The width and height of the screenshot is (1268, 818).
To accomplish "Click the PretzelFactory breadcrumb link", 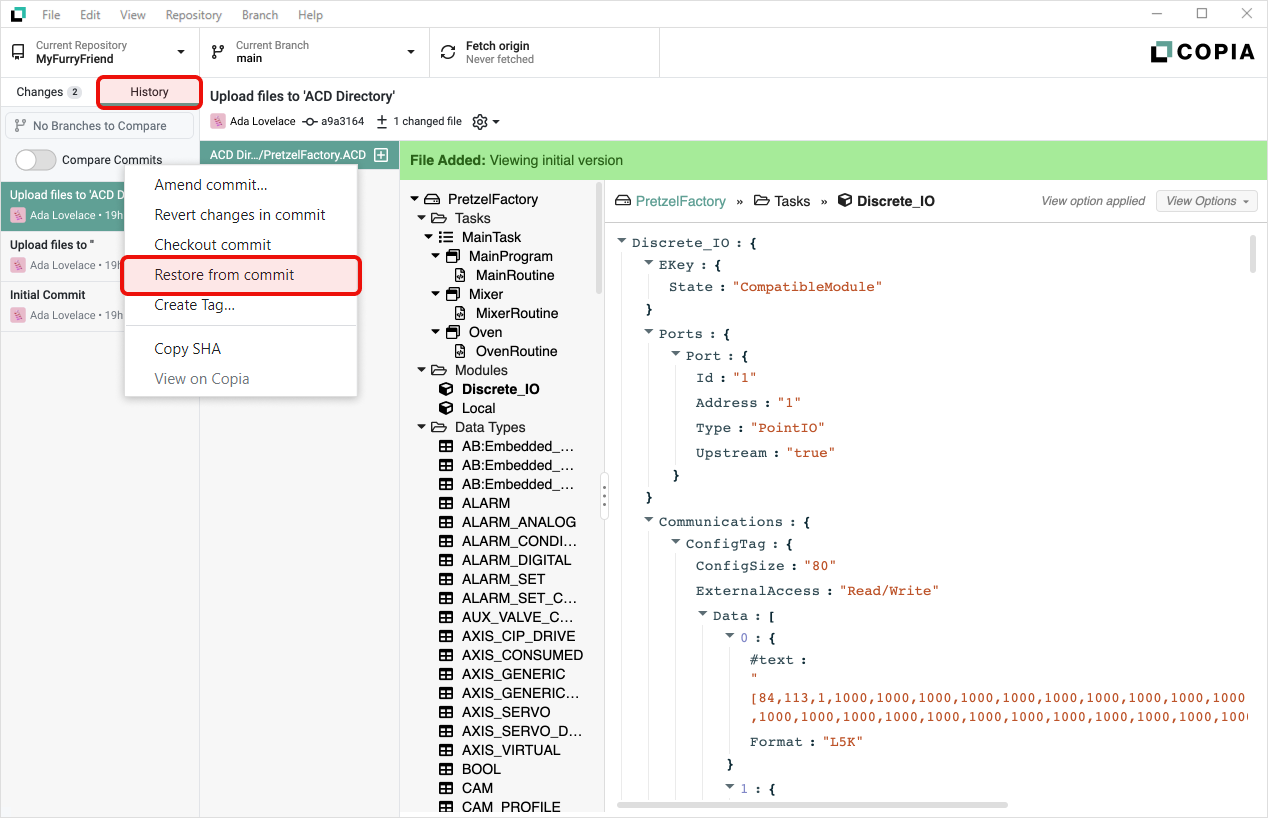I will point(680,201).
